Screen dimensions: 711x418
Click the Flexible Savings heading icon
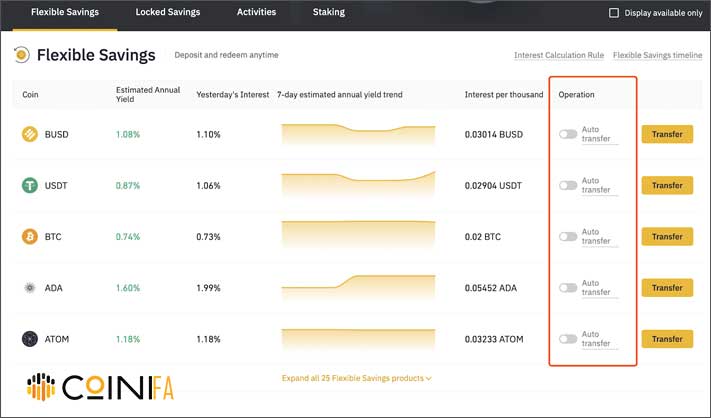[21, 55]
